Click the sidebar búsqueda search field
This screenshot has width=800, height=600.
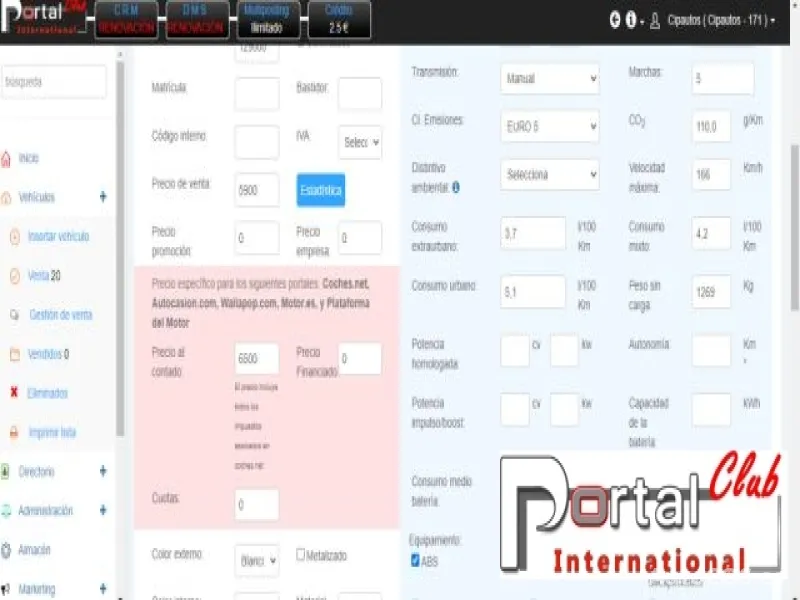53,82
